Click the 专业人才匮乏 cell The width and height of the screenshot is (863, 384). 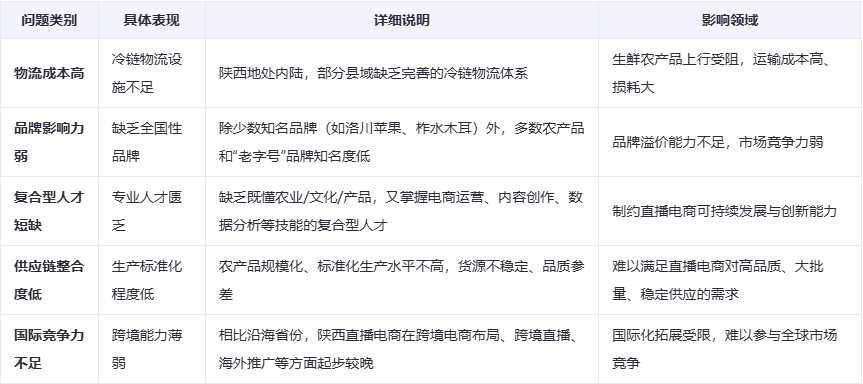coord(152,211)
